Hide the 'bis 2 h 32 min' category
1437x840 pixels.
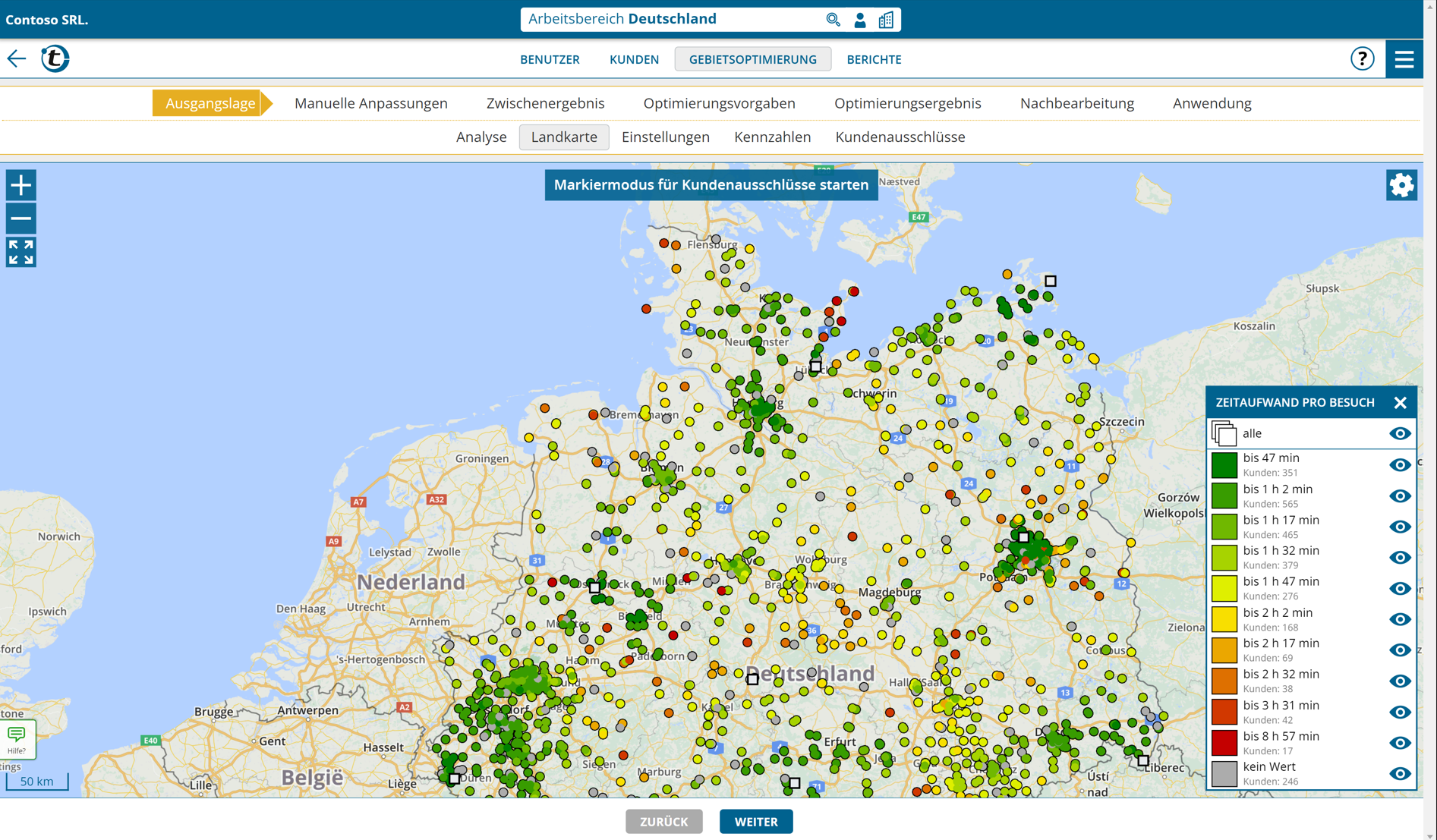[x=1400, y=681]
